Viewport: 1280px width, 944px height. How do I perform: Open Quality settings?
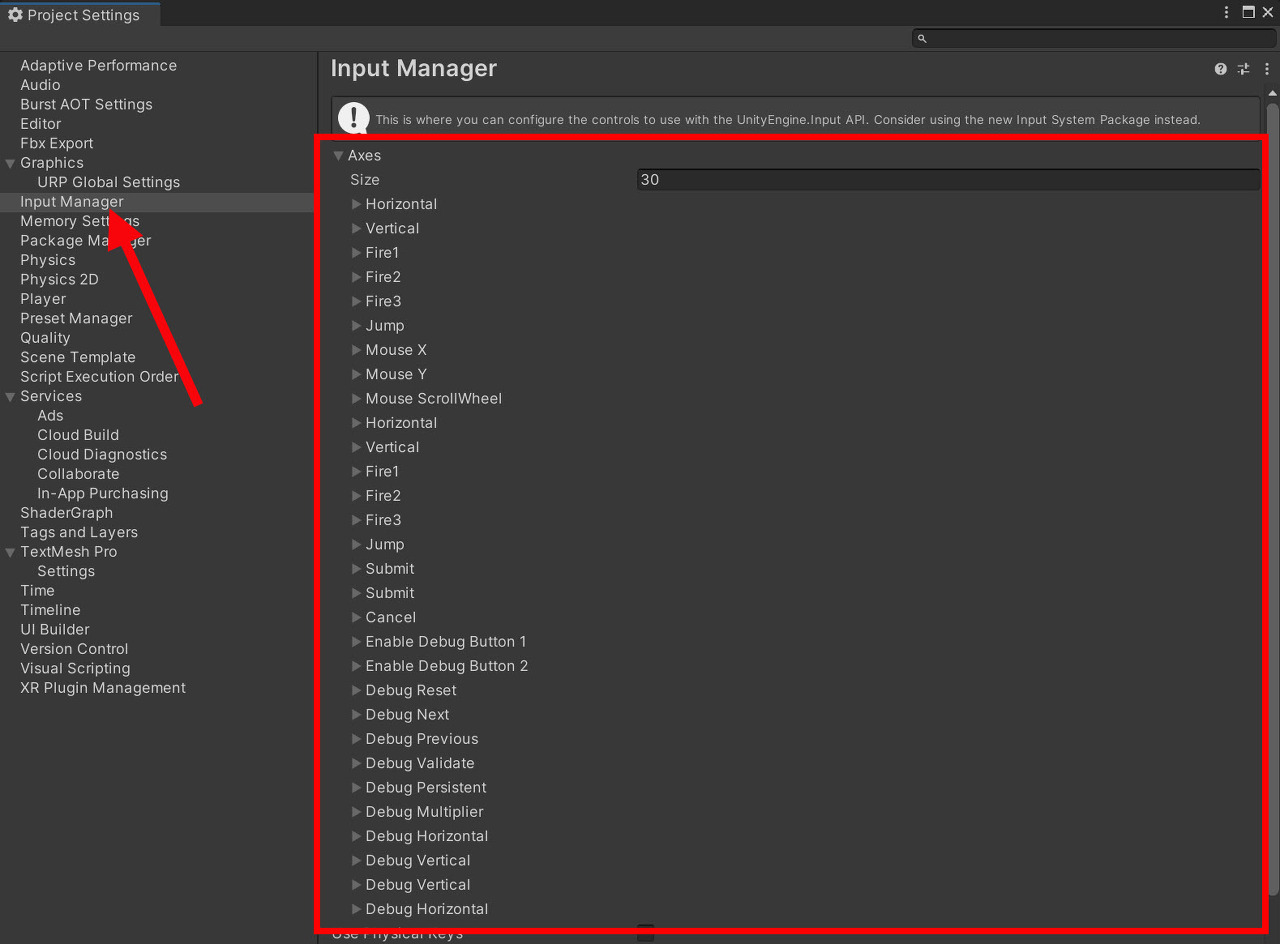[x=45, y=338]
